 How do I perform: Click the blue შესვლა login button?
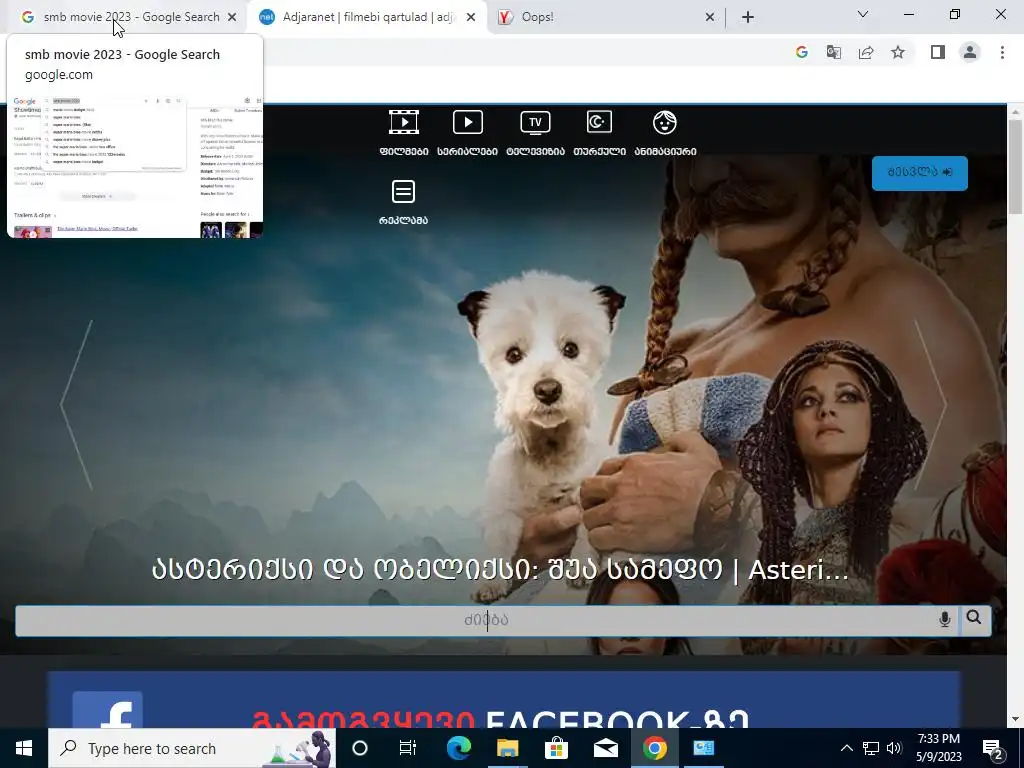(x=920, y=173)
